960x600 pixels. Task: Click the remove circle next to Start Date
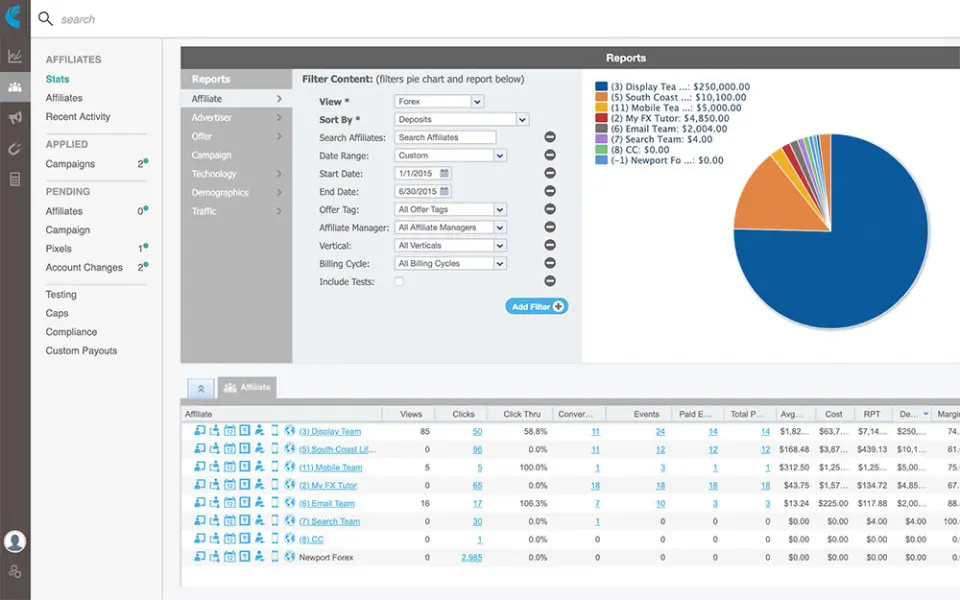click(x=549, y=173)
